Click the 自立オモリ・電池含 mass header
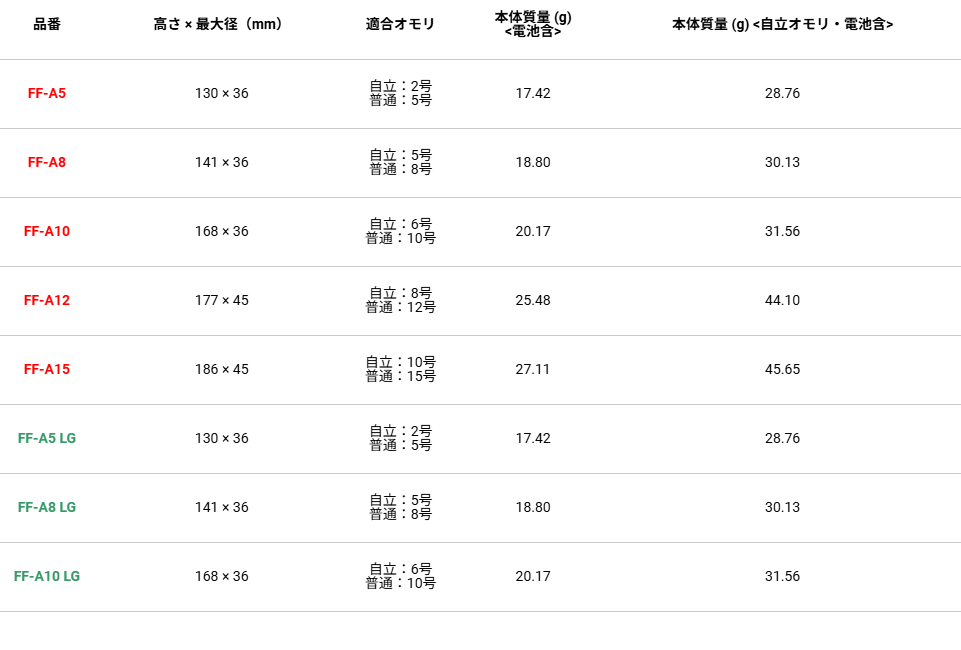This screenshot has height=650, width=961. 782,24
